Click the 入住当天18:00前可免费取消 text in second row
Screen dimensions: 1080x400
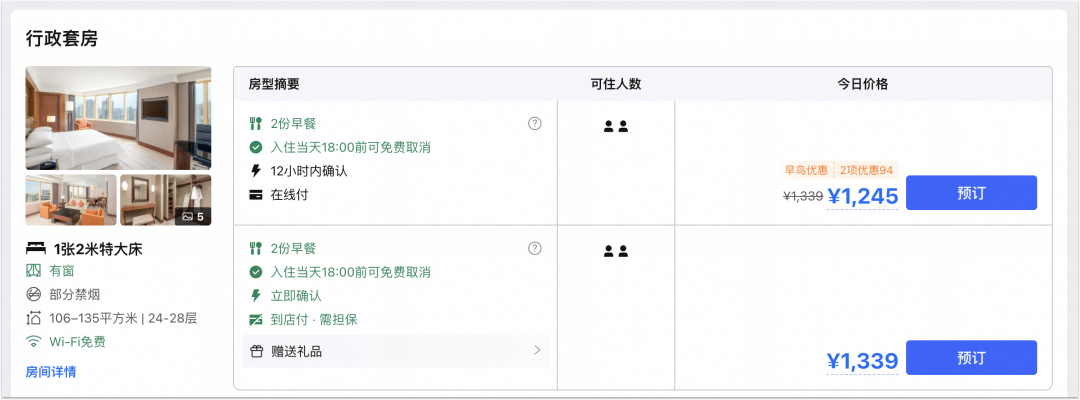tap(351, 272)
